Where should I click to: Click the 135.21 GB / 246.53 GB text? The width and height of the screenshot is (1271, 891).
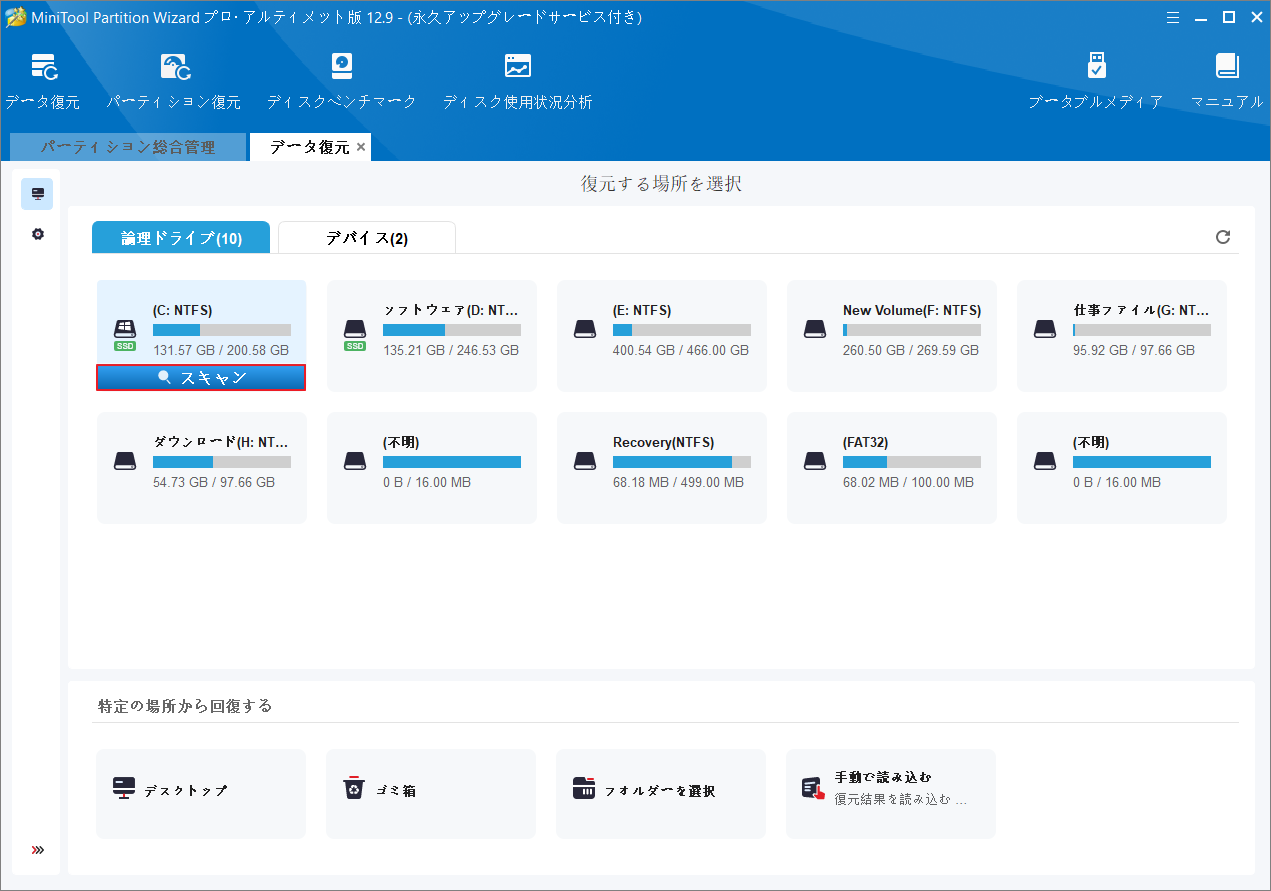(451, 350)
